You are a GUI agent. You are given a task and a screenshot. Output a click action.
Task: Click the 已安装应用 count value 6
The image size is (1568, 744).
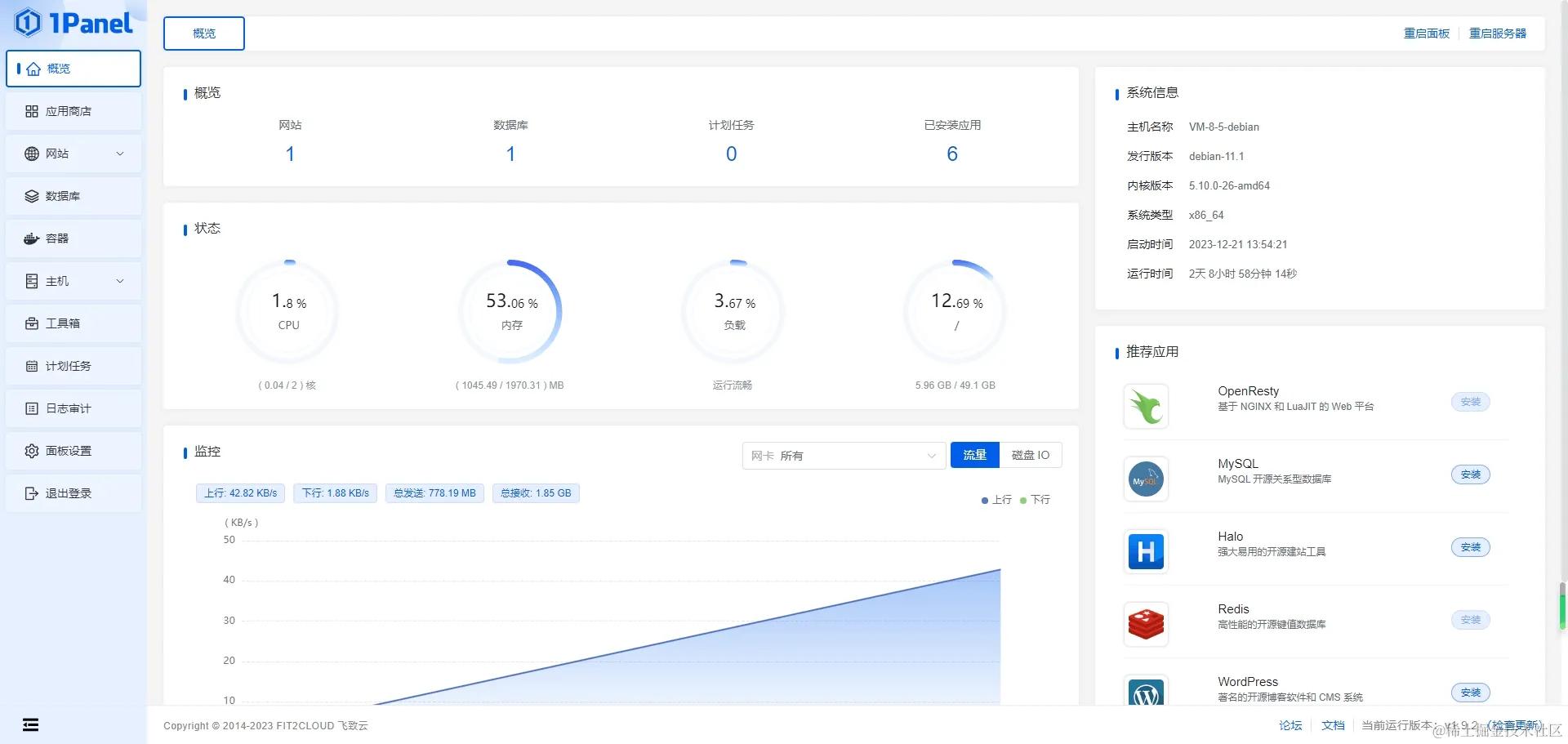click(952, 154)
